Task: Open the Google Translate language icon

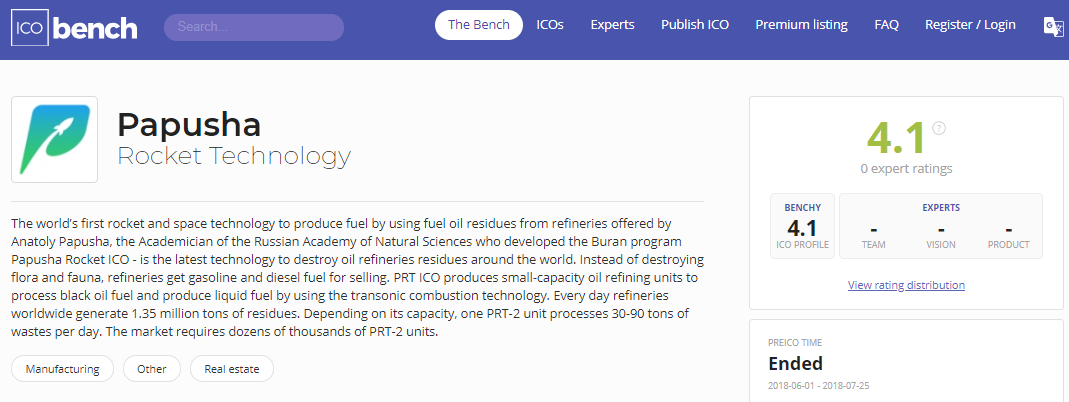Action: click(x=1053, y=27)
